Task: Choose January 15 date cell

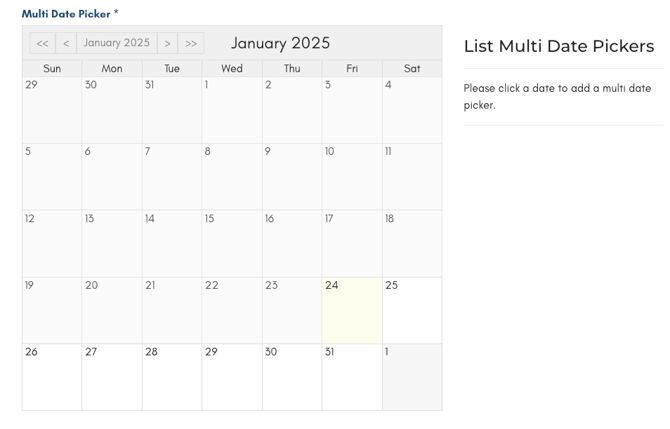Action: coord(232,244)
